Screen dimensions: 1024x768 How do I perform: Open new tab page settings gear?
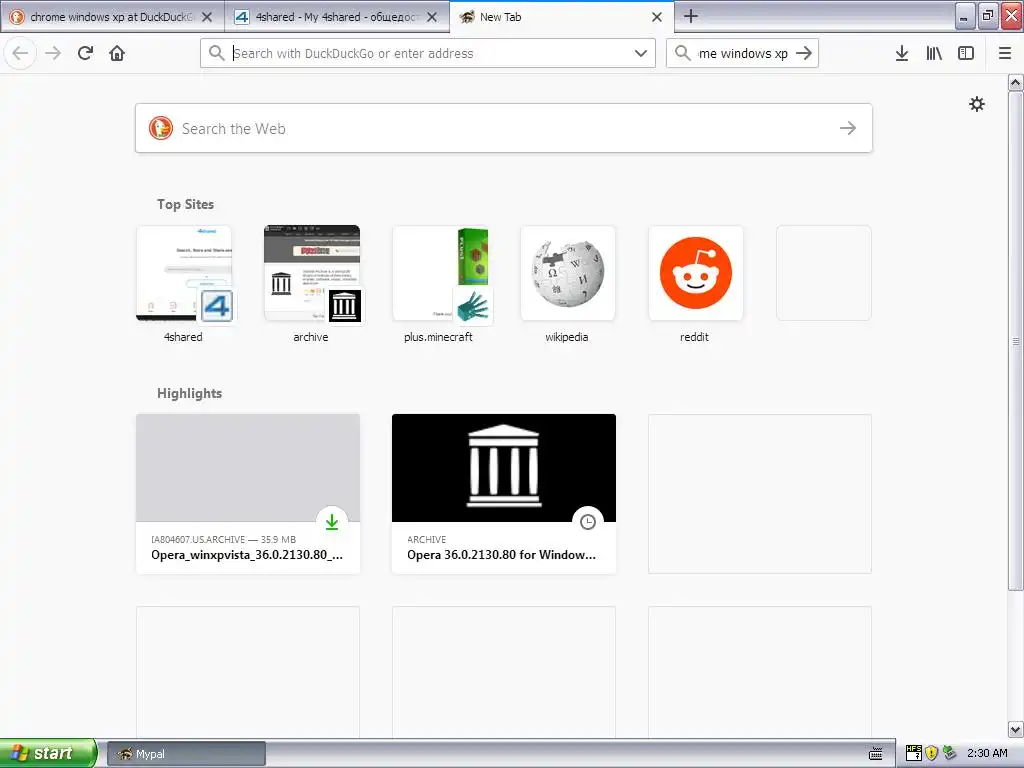pyautogui.click(x=976, y=104)
